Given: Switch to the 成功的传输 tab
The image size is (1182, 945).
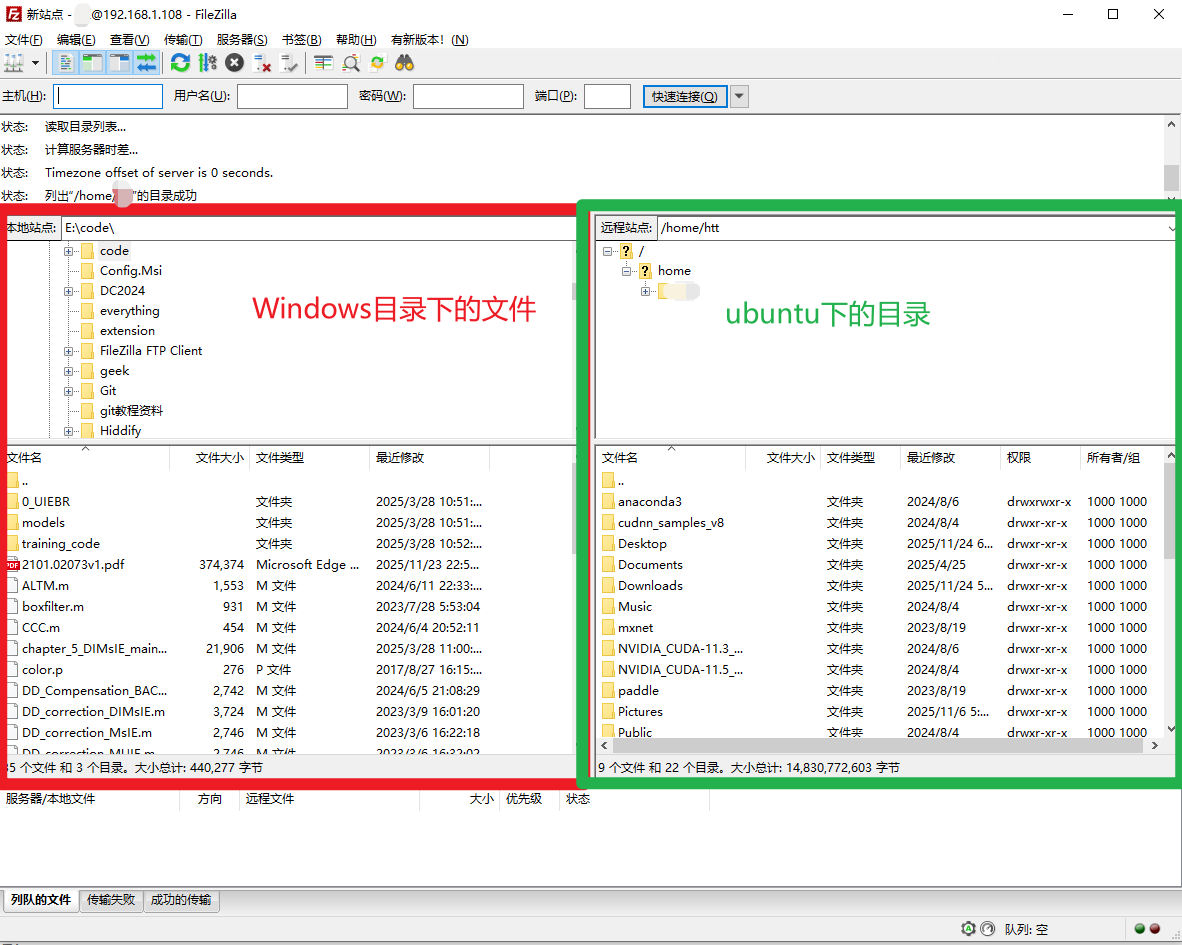Looking at the screenshot, I should click(x=181, y=900).
